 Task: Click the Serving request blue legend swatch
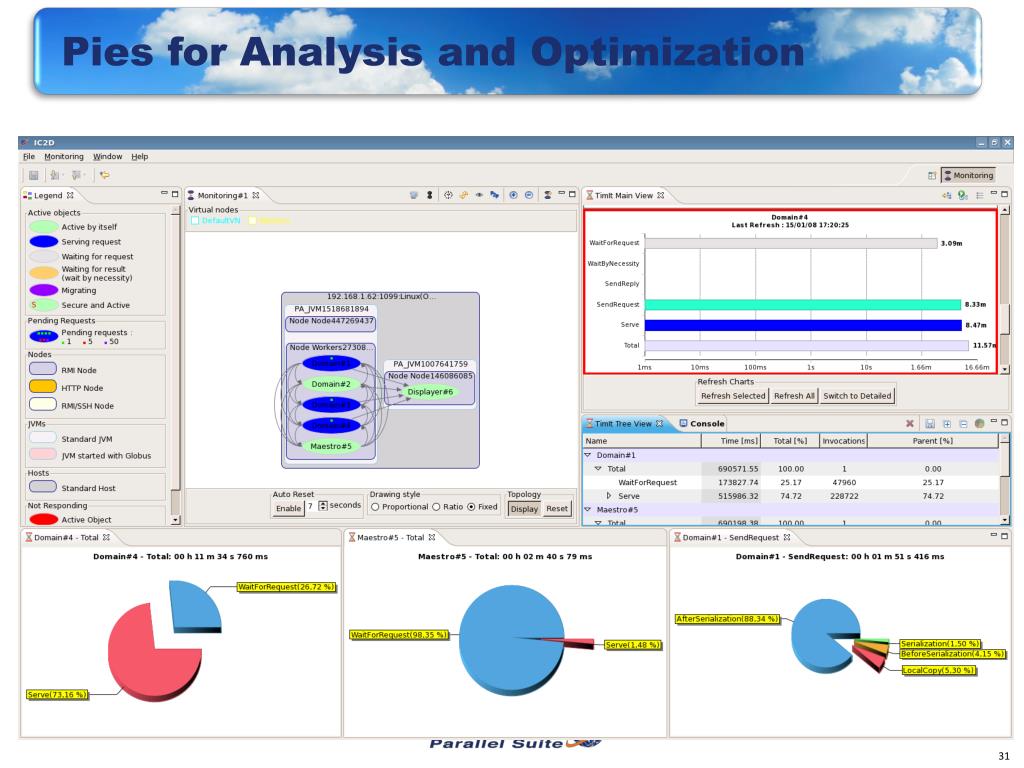point(44,241)
